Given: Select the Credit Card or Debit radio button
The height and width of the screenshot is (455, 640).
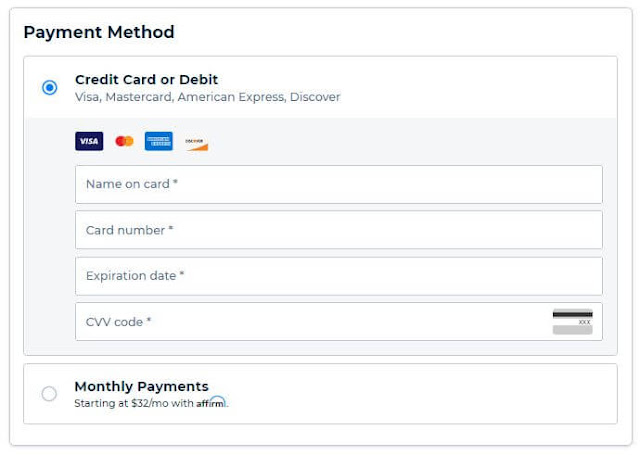Looking at the screenshot, I should (x=50, y=88).
